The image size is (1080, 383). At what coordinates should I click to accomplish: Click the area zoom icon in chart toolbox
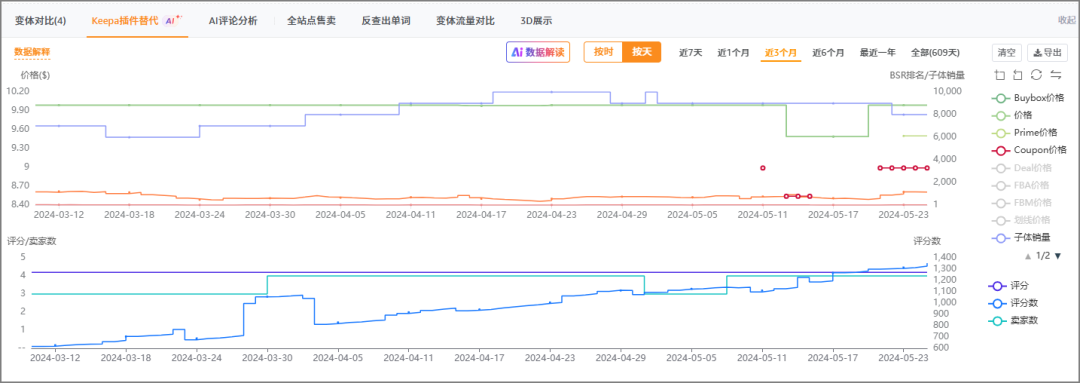[1000, 74]
